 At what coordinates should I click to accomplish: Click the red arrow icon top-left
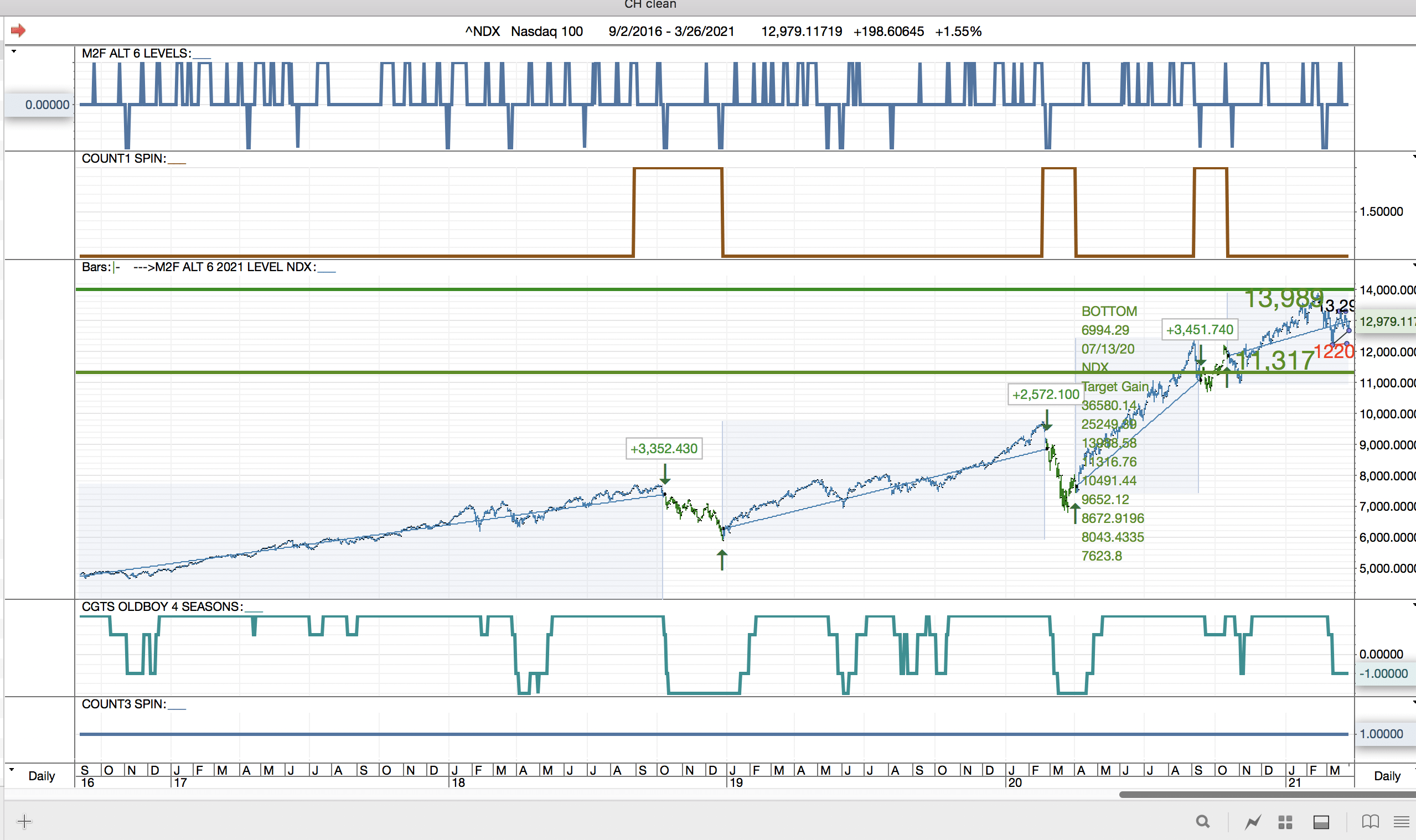(18, 30)
